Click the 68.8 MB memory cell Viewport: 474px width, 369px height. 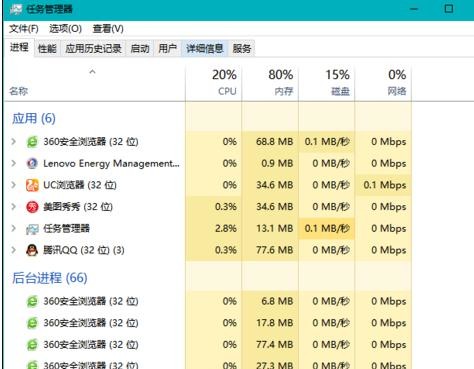[x=270, y=142]
